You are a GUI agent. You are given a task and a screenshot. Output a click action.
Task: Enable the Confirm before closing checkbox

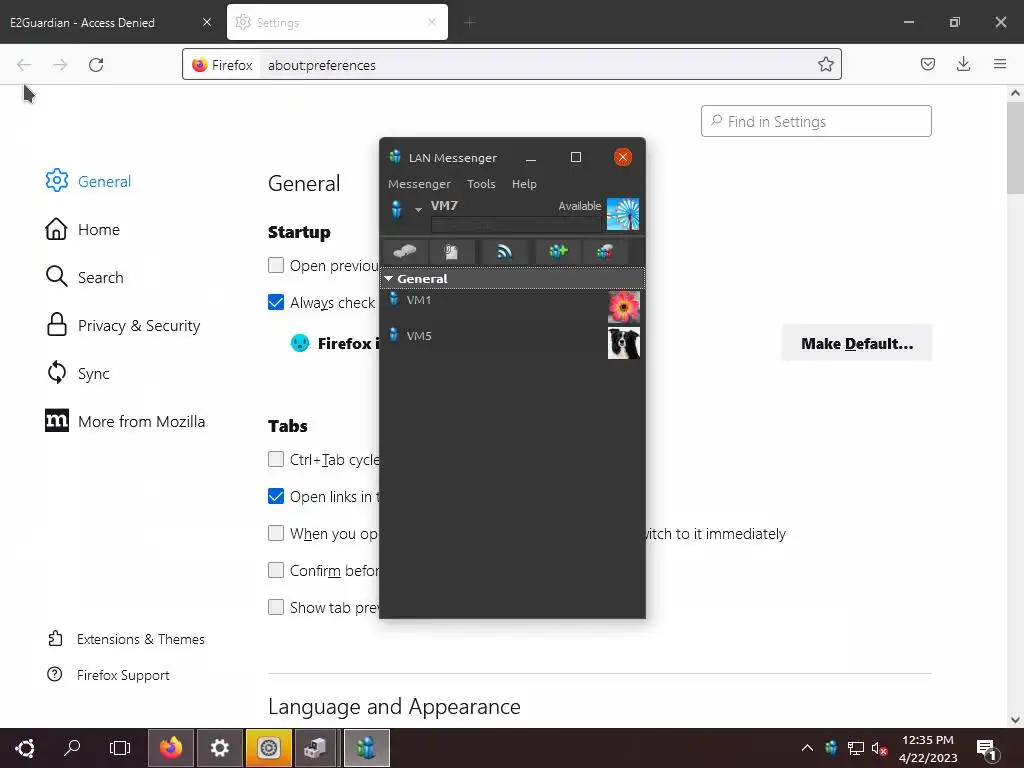click(x=276, y=570)
